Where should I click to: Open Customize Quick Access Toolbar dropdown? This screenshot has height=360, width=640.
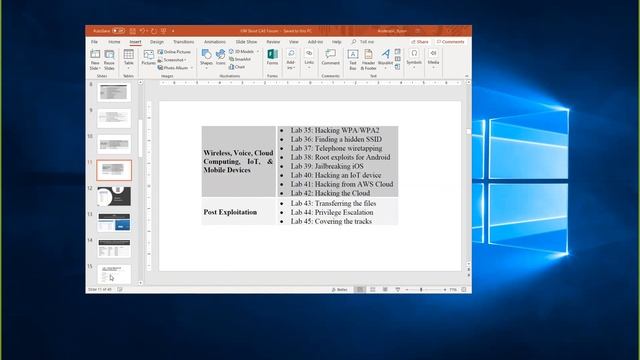point(173,31)
